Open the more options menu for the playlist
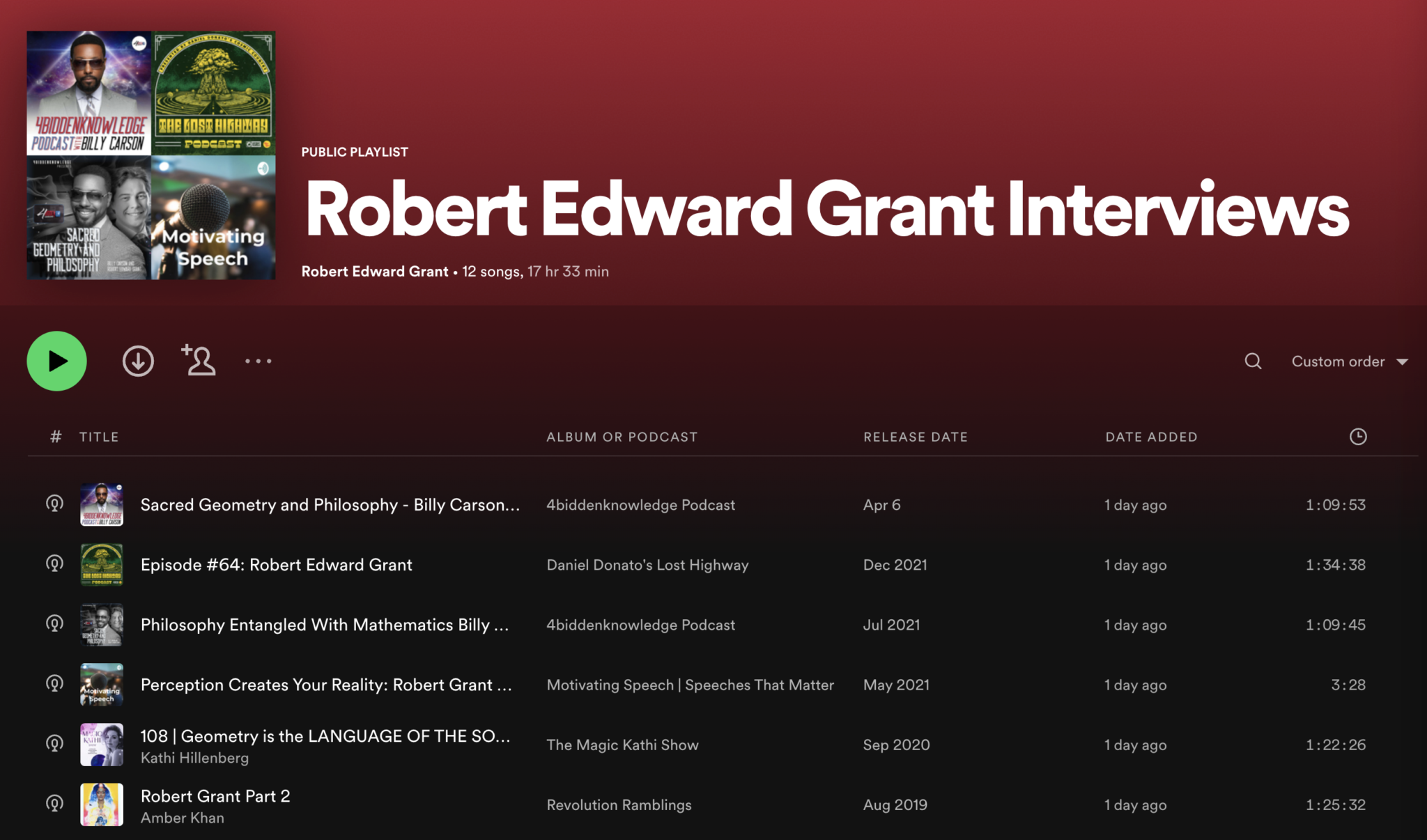This screenshot has height=840, width=1427. click(x=259, y=361)
